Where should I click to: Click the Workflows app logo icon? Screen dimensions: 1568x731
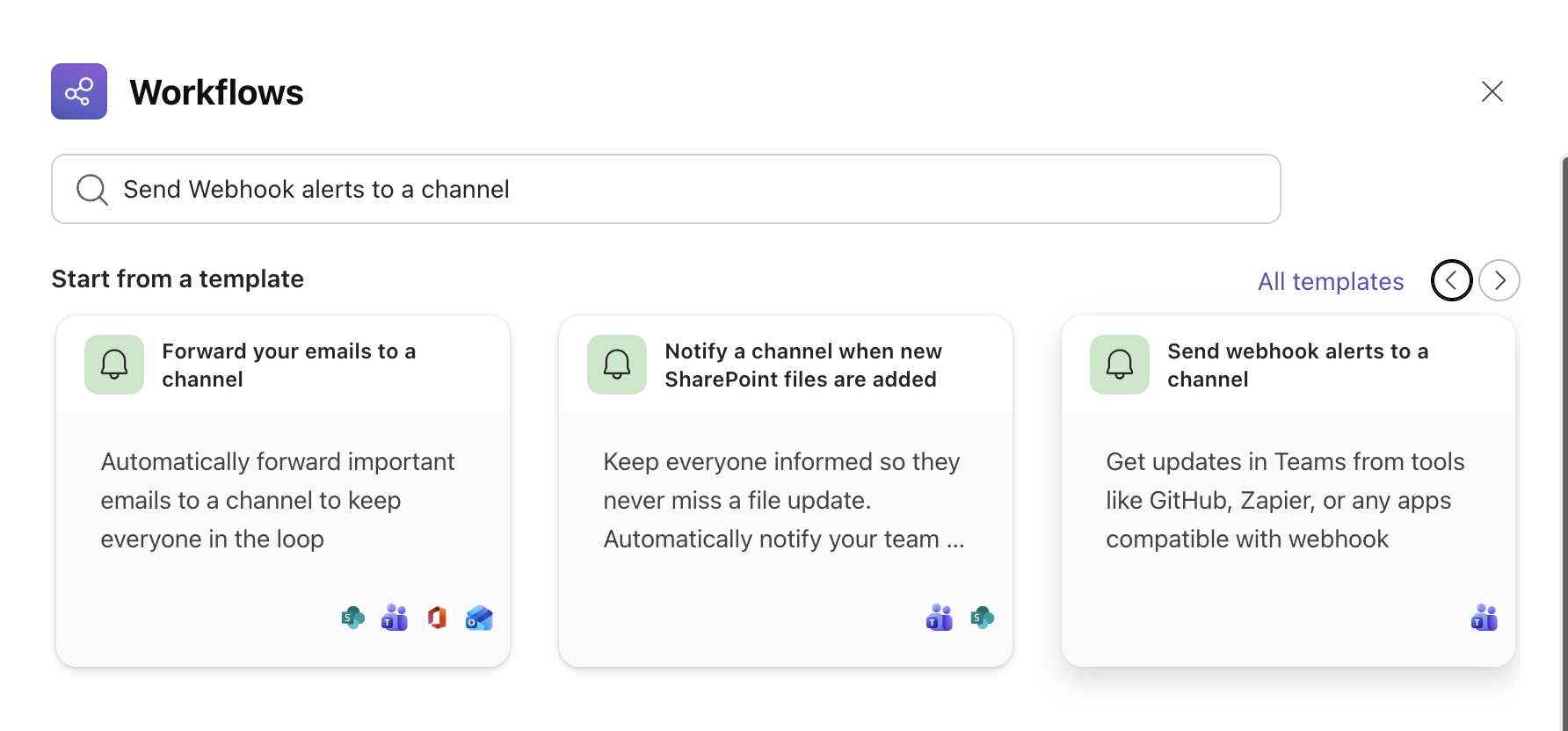point(79,91)
